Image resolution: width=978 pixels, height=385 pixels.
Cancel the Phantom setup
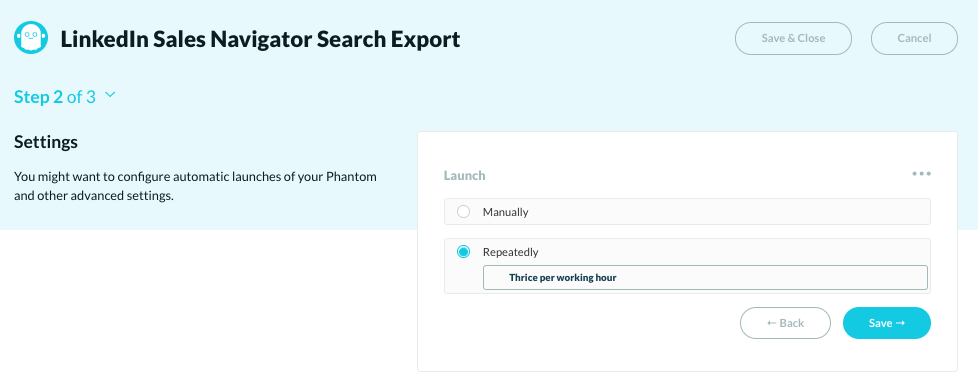(x=914, y=38)
